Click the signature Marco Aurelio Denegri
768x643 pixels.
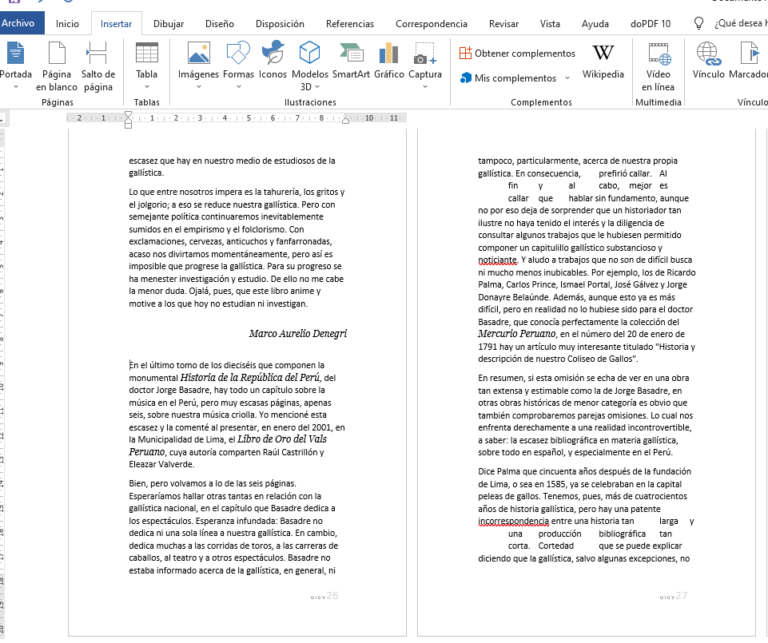[298, 333]
